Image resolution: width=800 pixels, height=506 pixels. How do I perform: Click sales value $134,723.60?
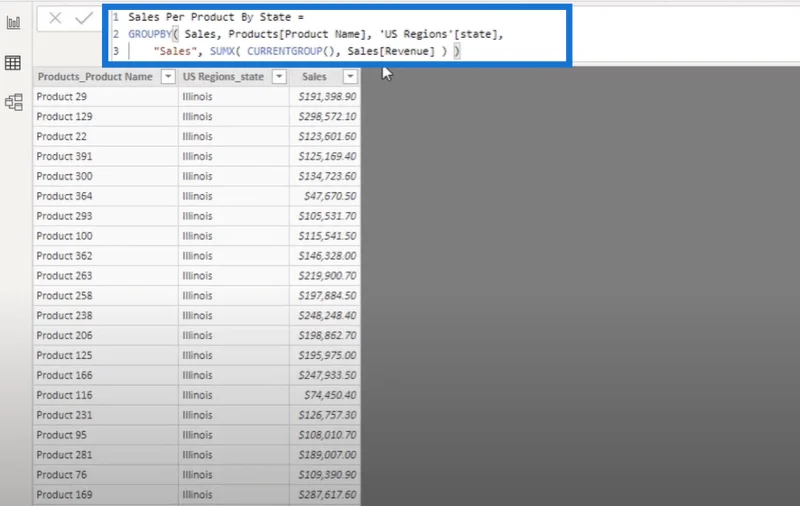(328, 176)
